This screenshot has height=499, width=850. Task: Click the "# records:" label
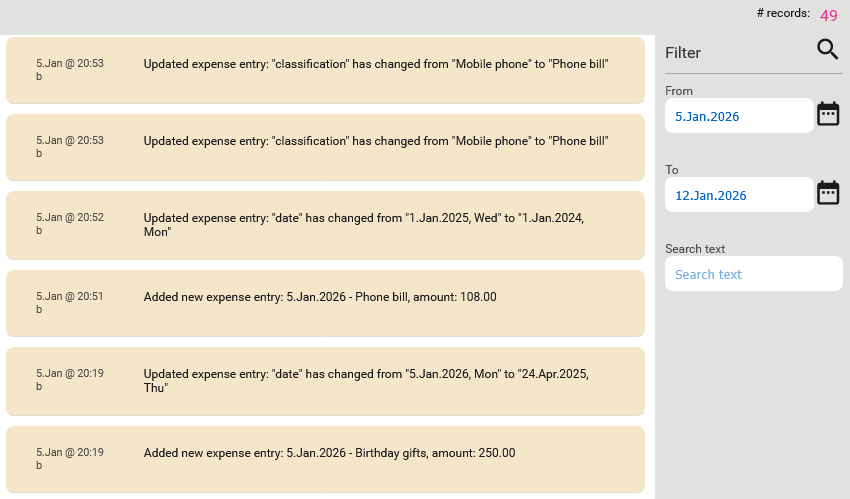783,13
